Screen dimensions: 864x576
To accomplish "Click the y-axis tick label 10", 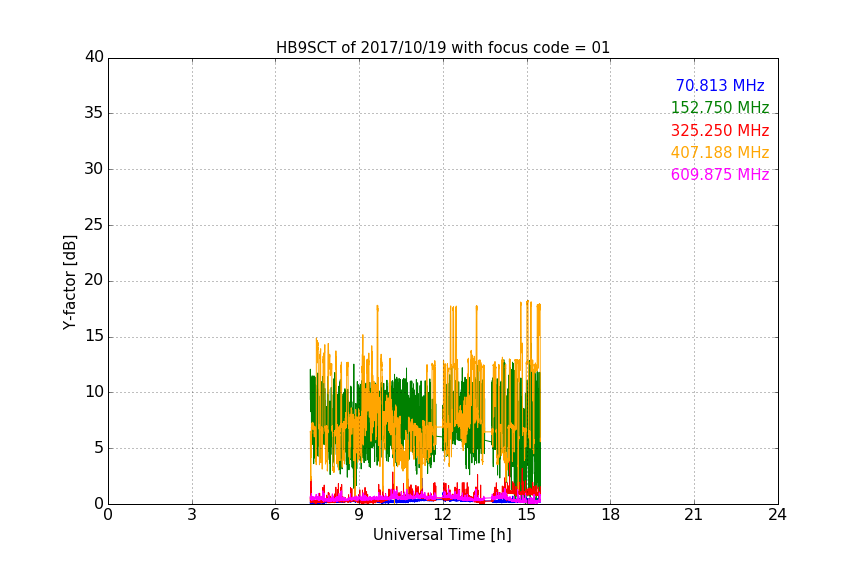I will [94, 392].
